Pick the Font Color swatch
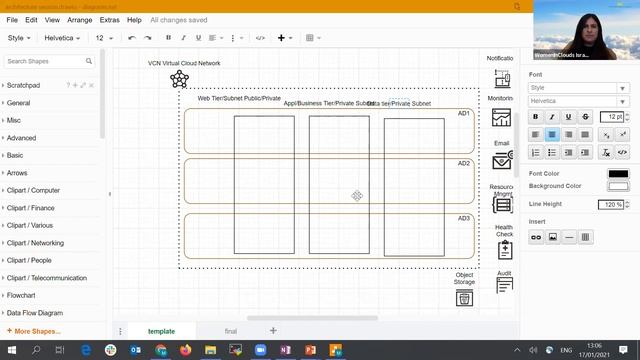 point(618,173)
